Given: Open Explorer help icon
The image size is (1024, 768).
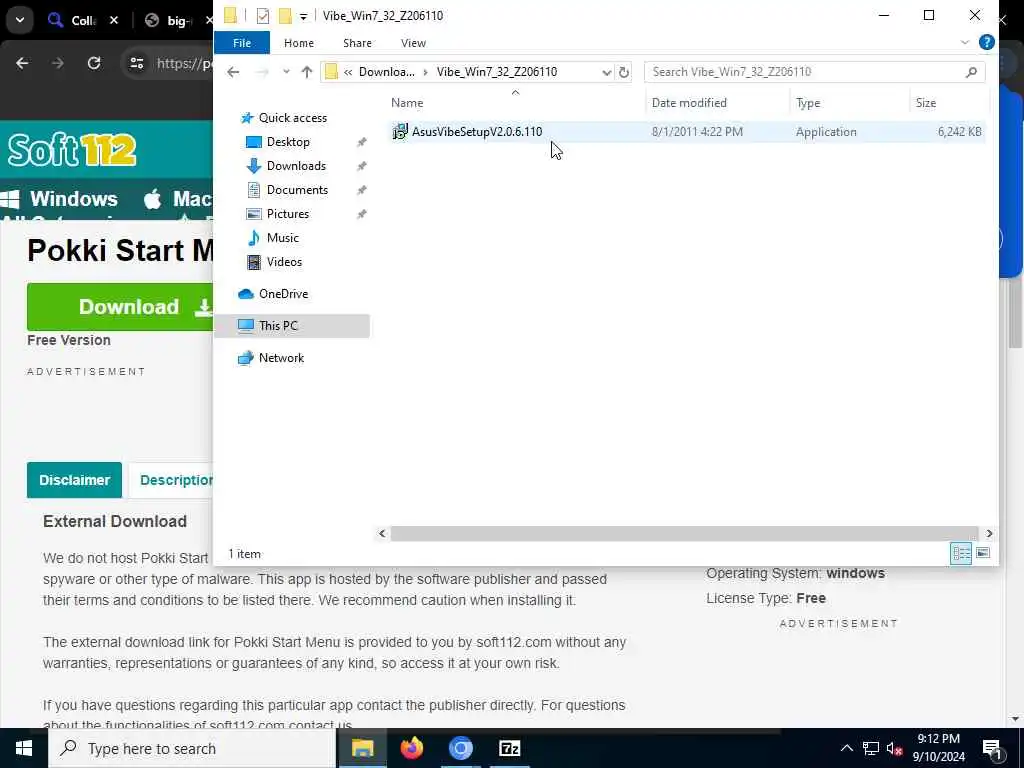Looking at the screenshot, I should (987, 42).
